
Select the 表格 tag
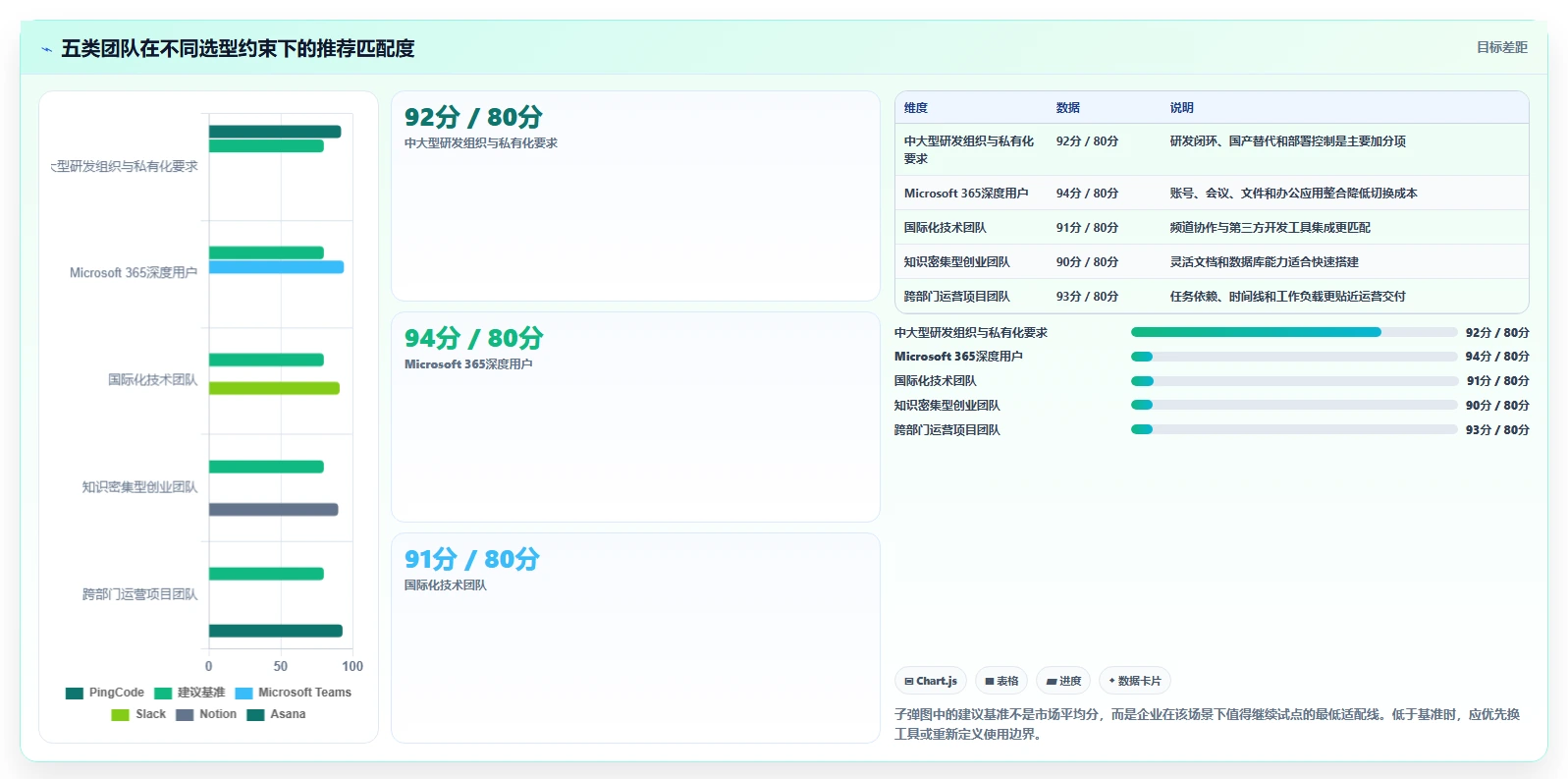[x=1001, y=681]
